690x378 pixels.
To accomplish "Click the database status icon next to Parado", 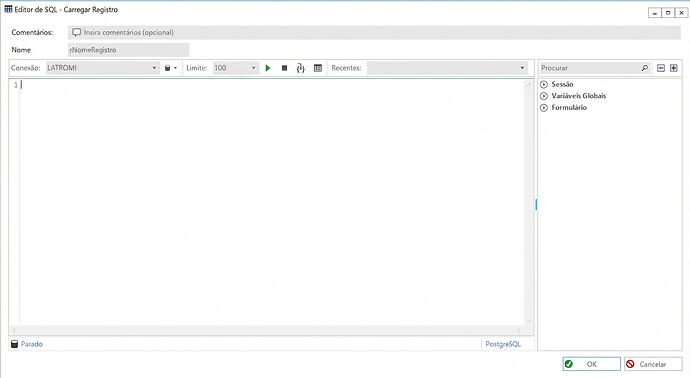I will (x=15, y=344).
